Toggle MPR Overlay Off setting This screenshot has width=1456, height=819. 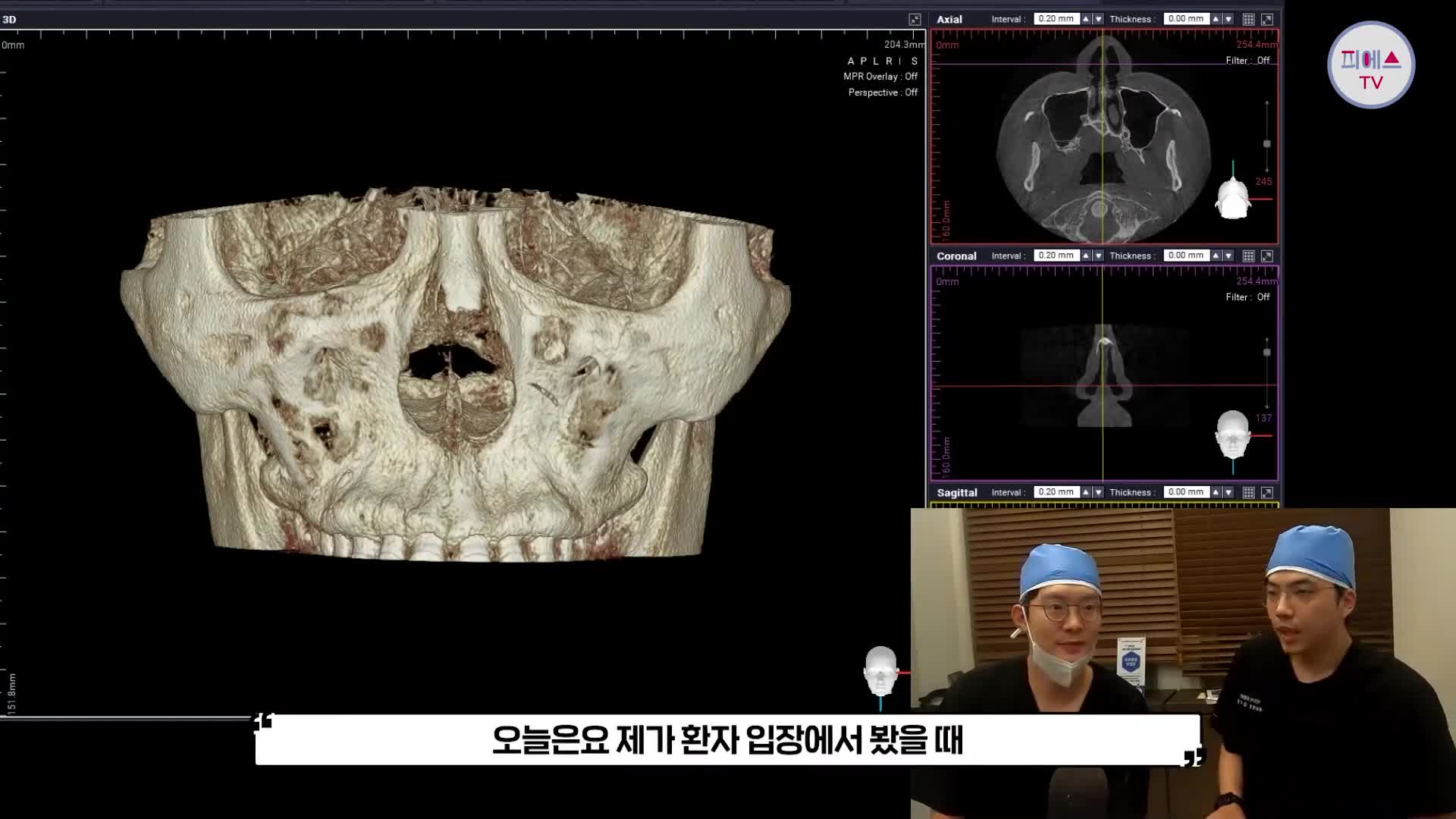pyautogui.click(x=880, y=77)
